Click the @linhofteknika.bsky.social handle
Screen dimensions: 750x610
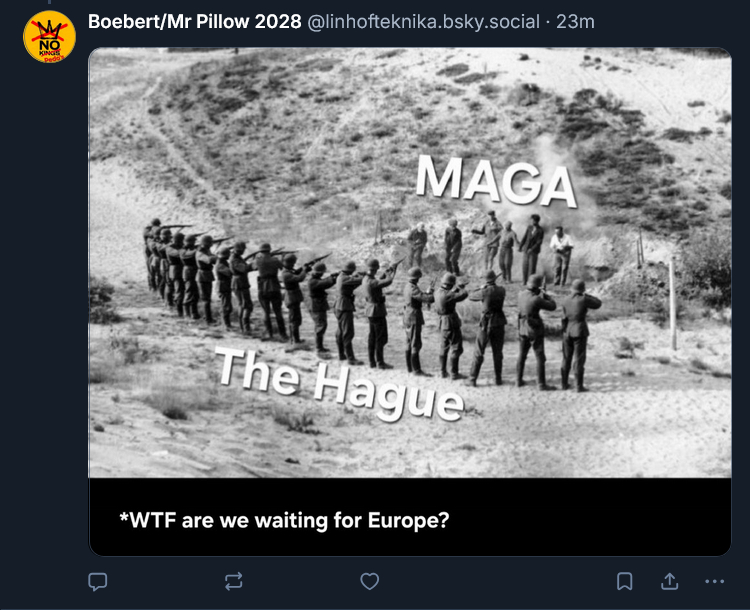click(x=423, y=22)
